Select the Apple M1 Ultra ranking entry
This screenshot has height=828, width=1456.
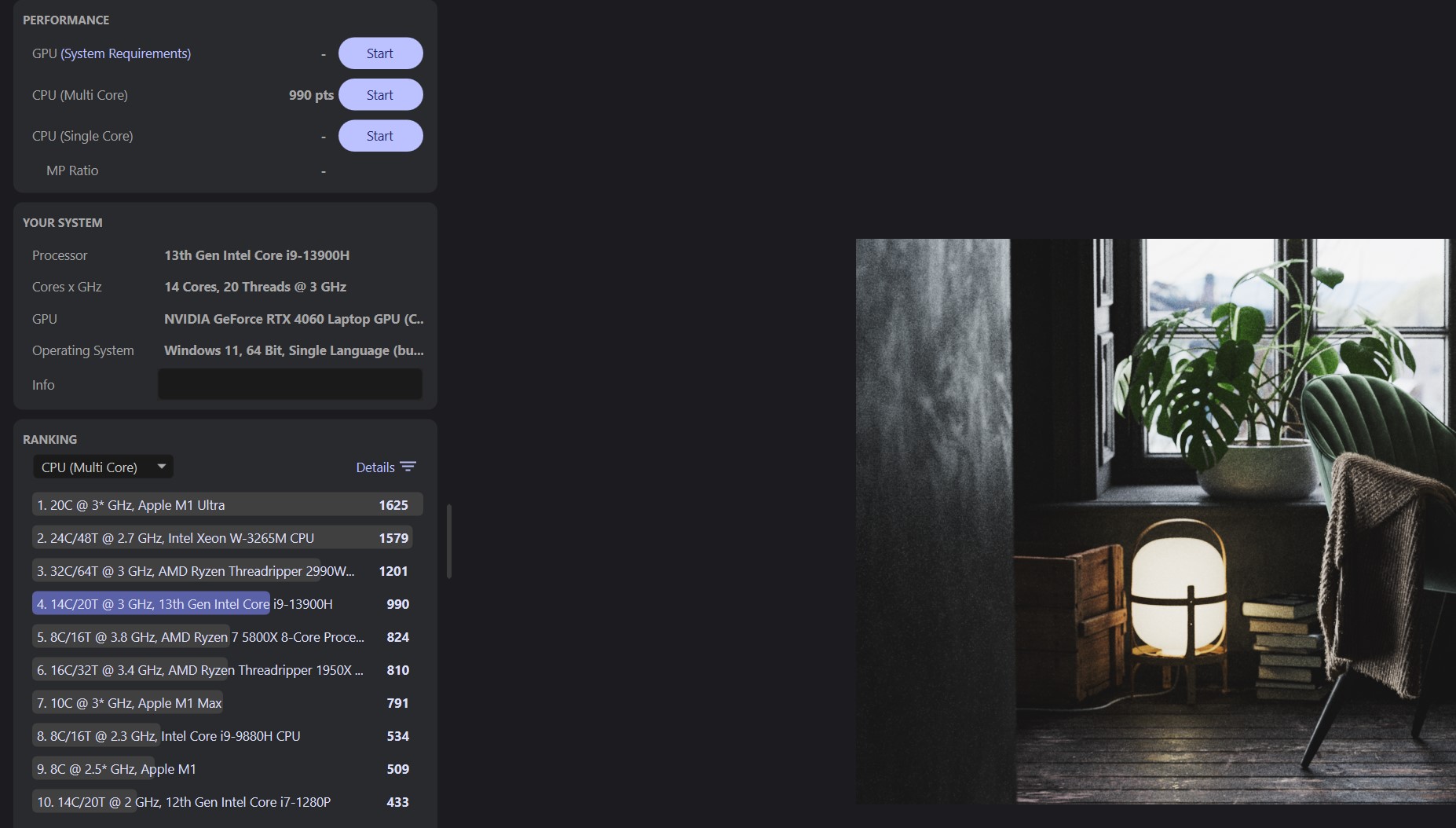tap(227, 505)
